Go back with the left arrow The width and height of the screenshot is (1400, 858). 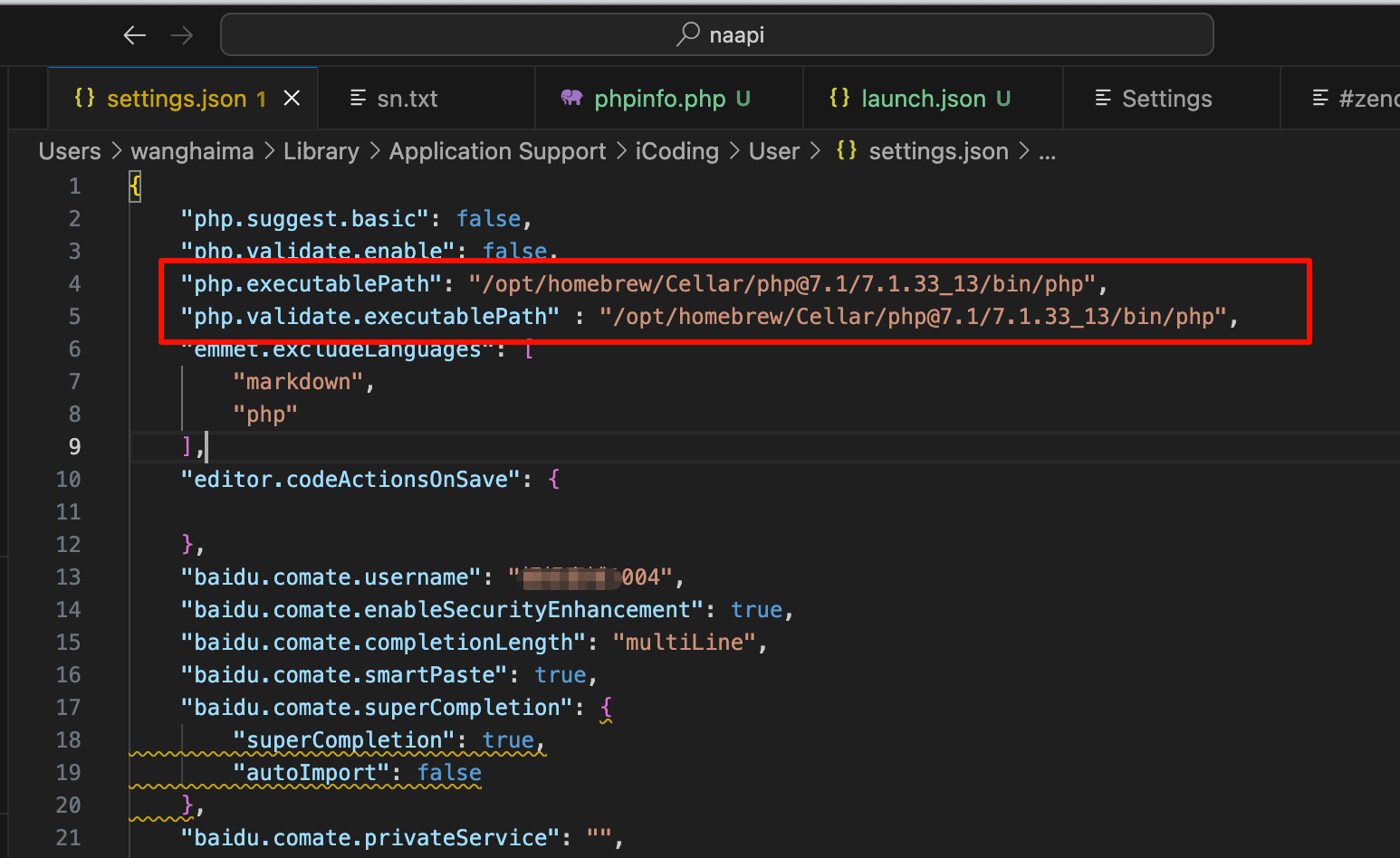point(135,35)
